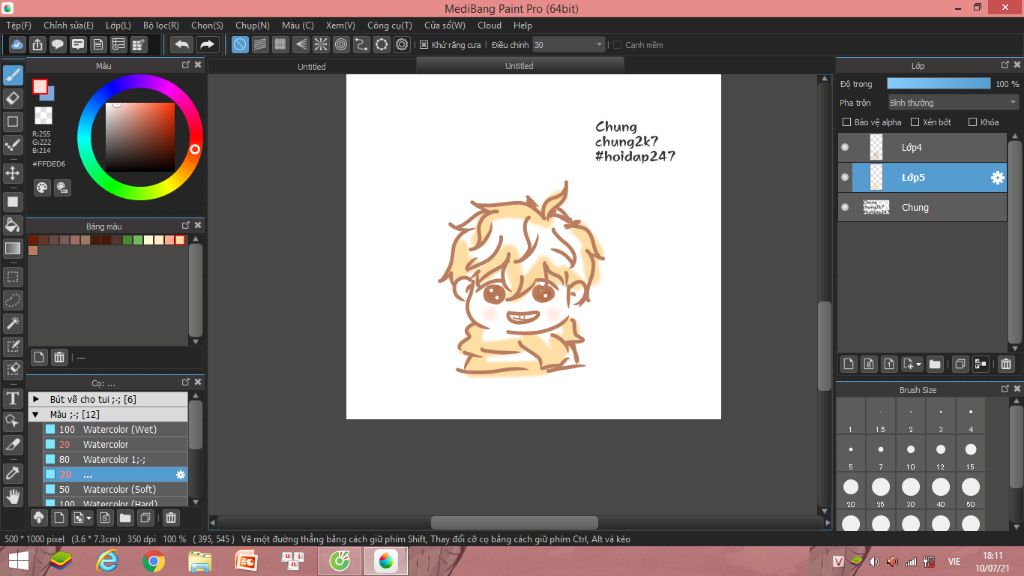Enable Khóa checkbox
This screenshot has height=576, width=1024.
[972, 122]
